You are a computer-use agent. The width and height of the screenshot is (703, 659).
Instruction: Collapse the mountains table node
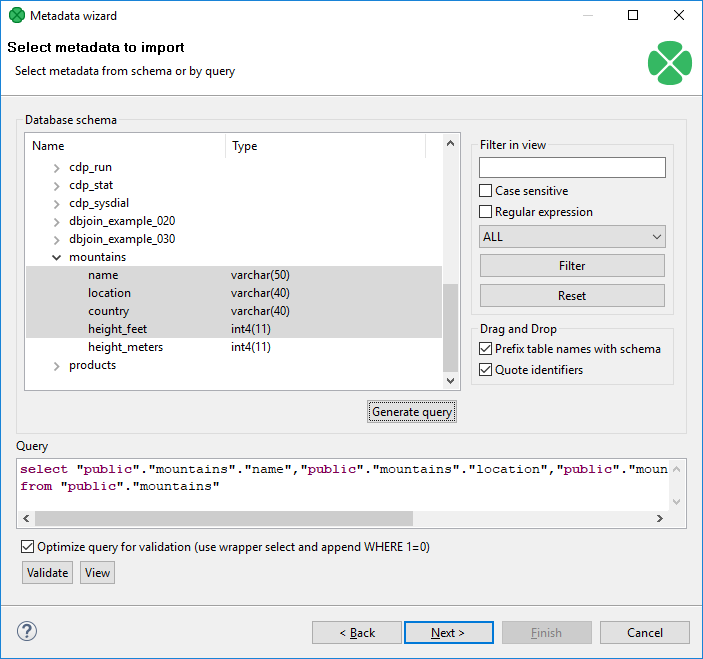[x=57, y=258]
